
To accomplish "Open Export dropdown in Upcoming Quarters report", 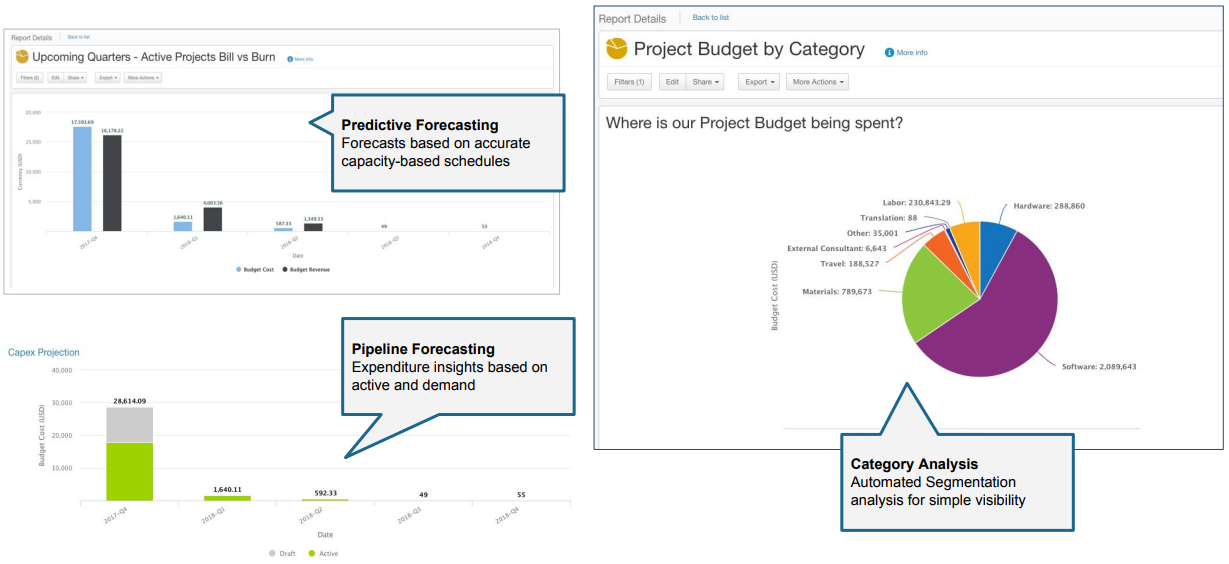I will tap(108, 77).
